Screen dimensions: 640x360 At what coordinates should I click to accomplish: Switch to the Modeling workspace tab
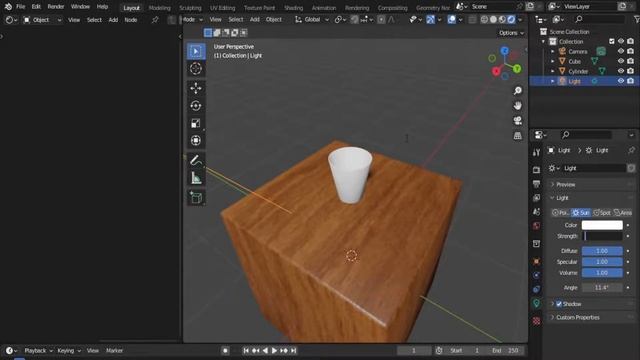pyautogui.click(x=159, y=8)
